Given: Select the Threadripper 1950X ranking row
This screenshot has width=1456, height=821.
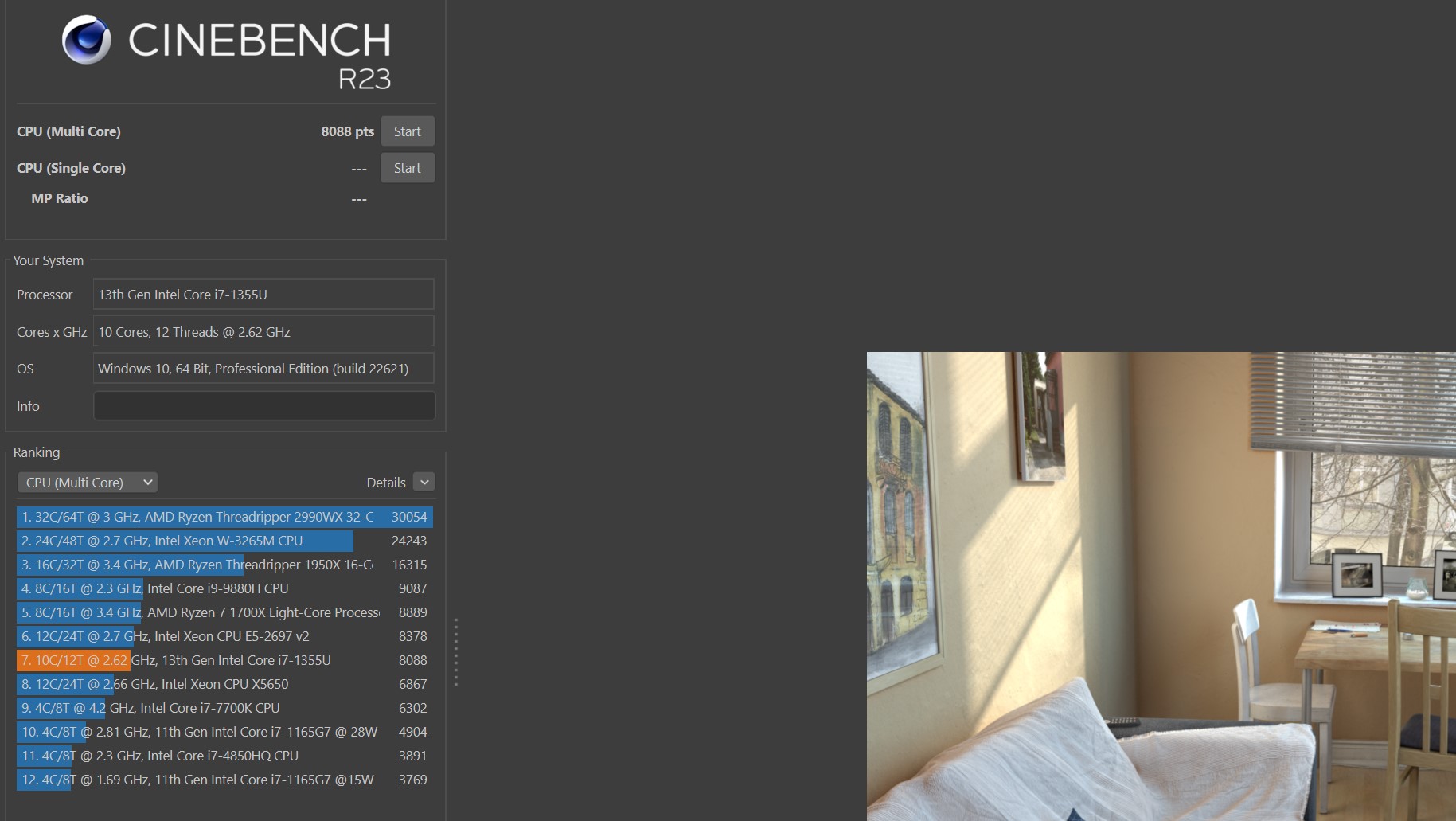Looking at the screenshot, I should coord(224,565).
